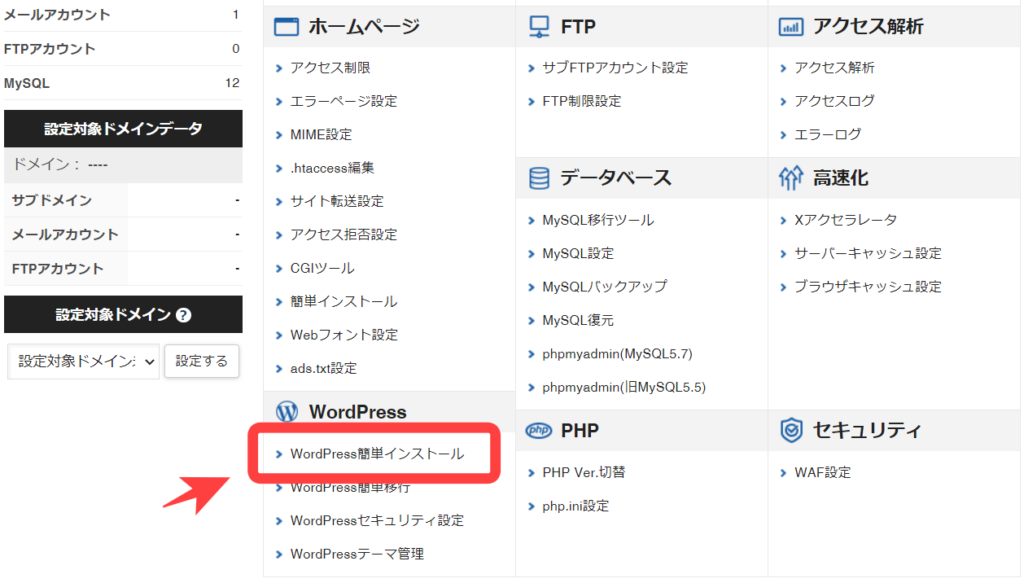This screenshot has width=1024, height=583.
Task: Click the WordPress logo icon
Action: [x=287, y=412]
